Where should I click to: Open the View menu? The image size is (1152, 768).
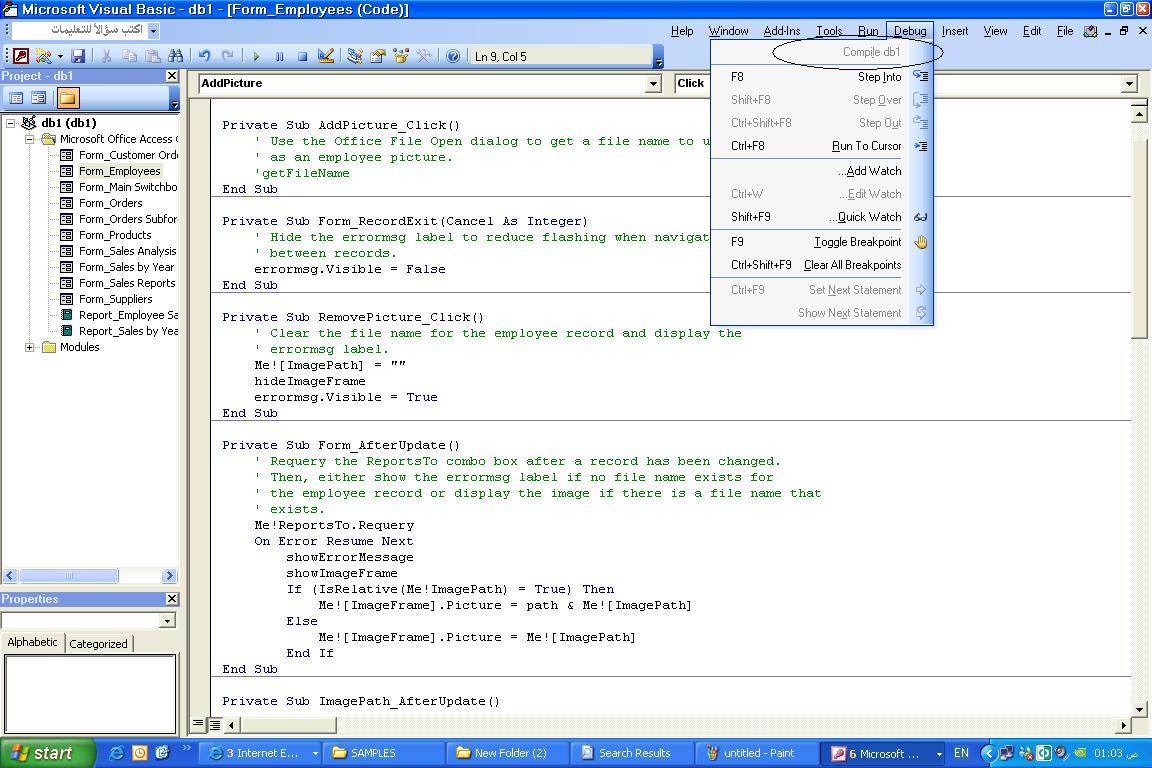tap(996, 31)
